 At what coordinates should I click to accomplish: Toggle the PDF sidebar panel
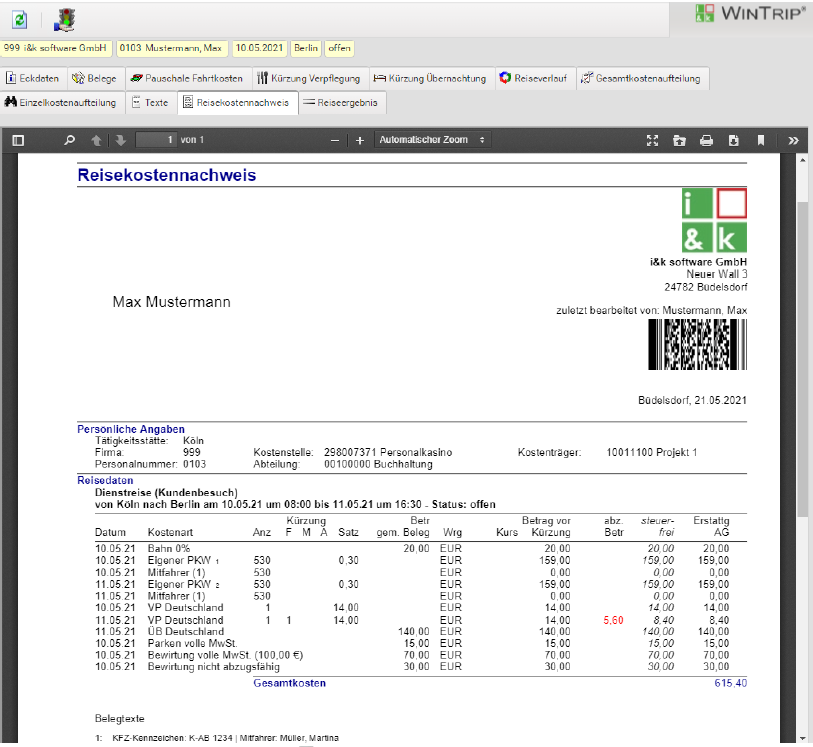pyautogui.click(x=18, y=140)
